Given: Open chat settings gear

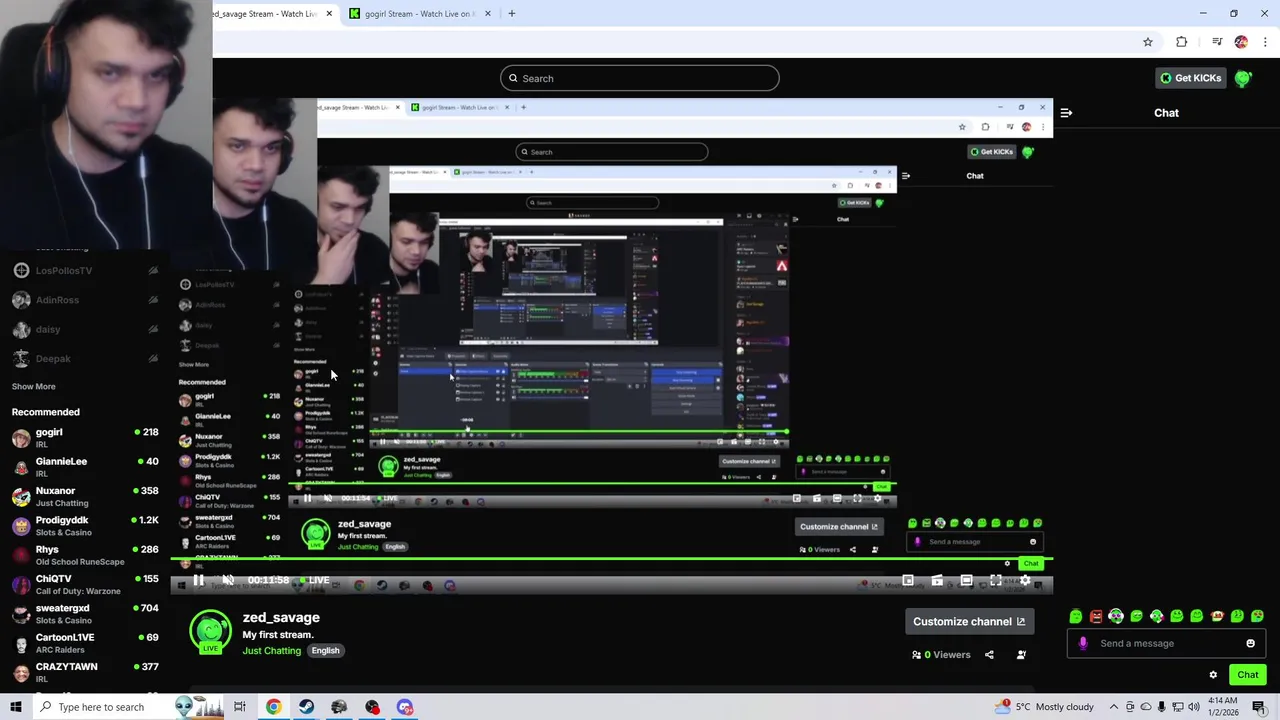Looking at the screenshot, I should tap(1213, 675).
